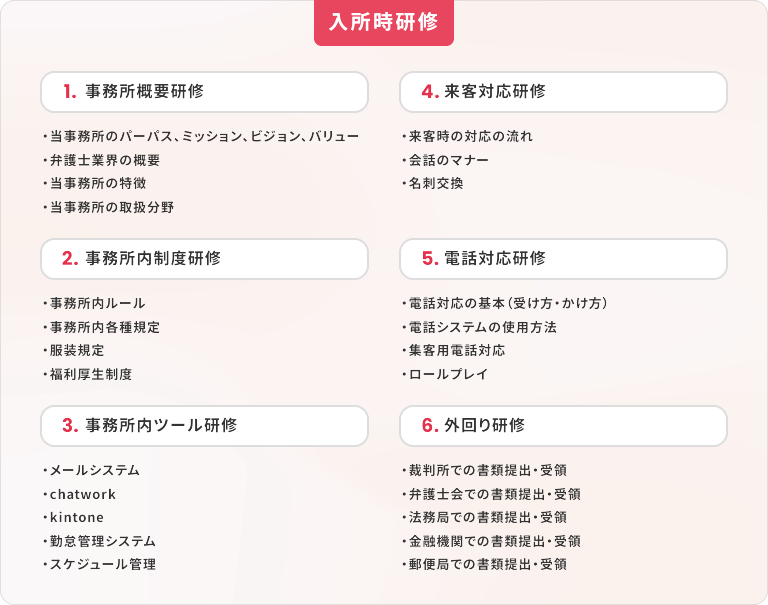
Task: Click the メールシステム list item
Action: tap(92, 470)
